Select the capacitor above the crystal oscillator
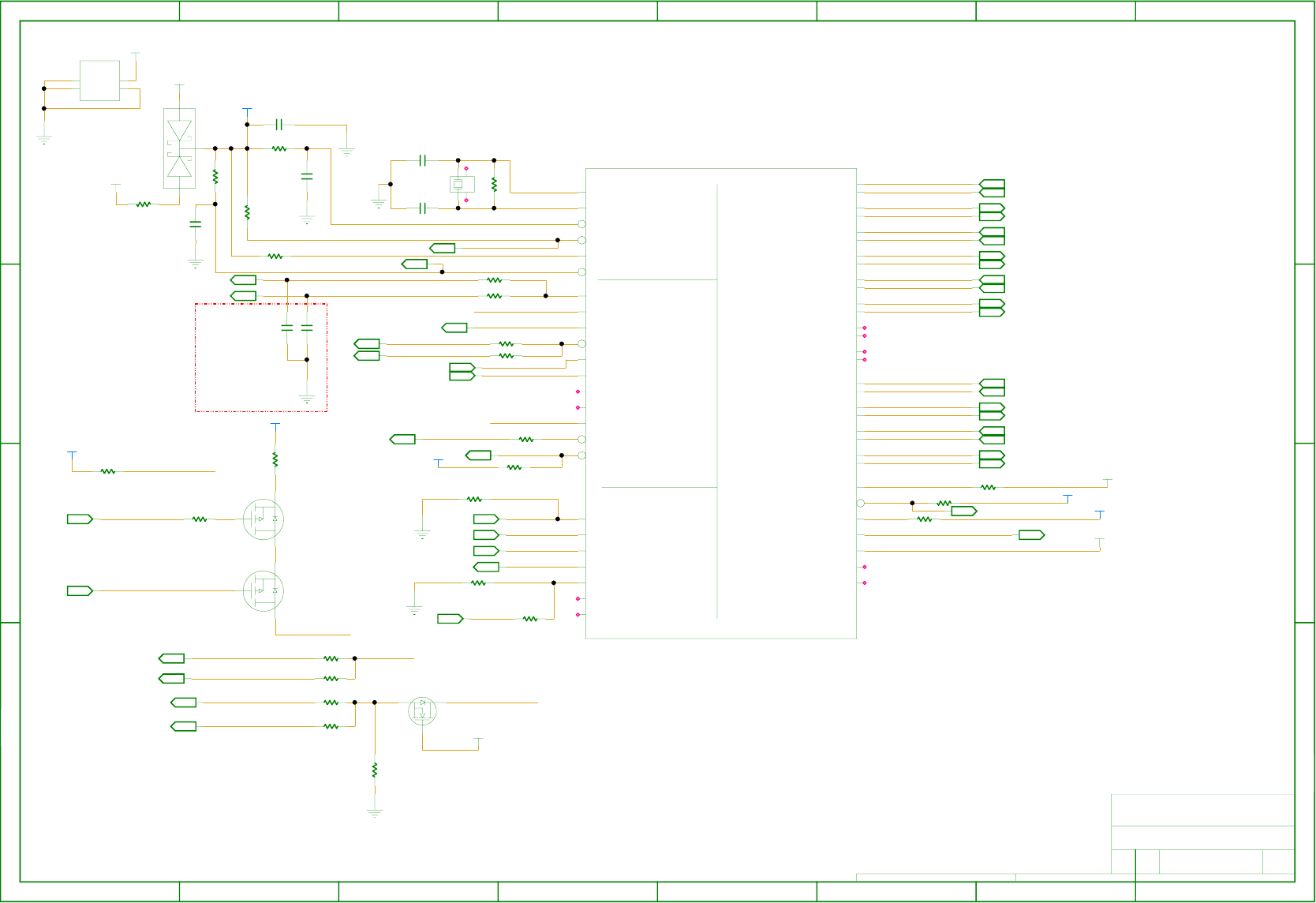 422,160
